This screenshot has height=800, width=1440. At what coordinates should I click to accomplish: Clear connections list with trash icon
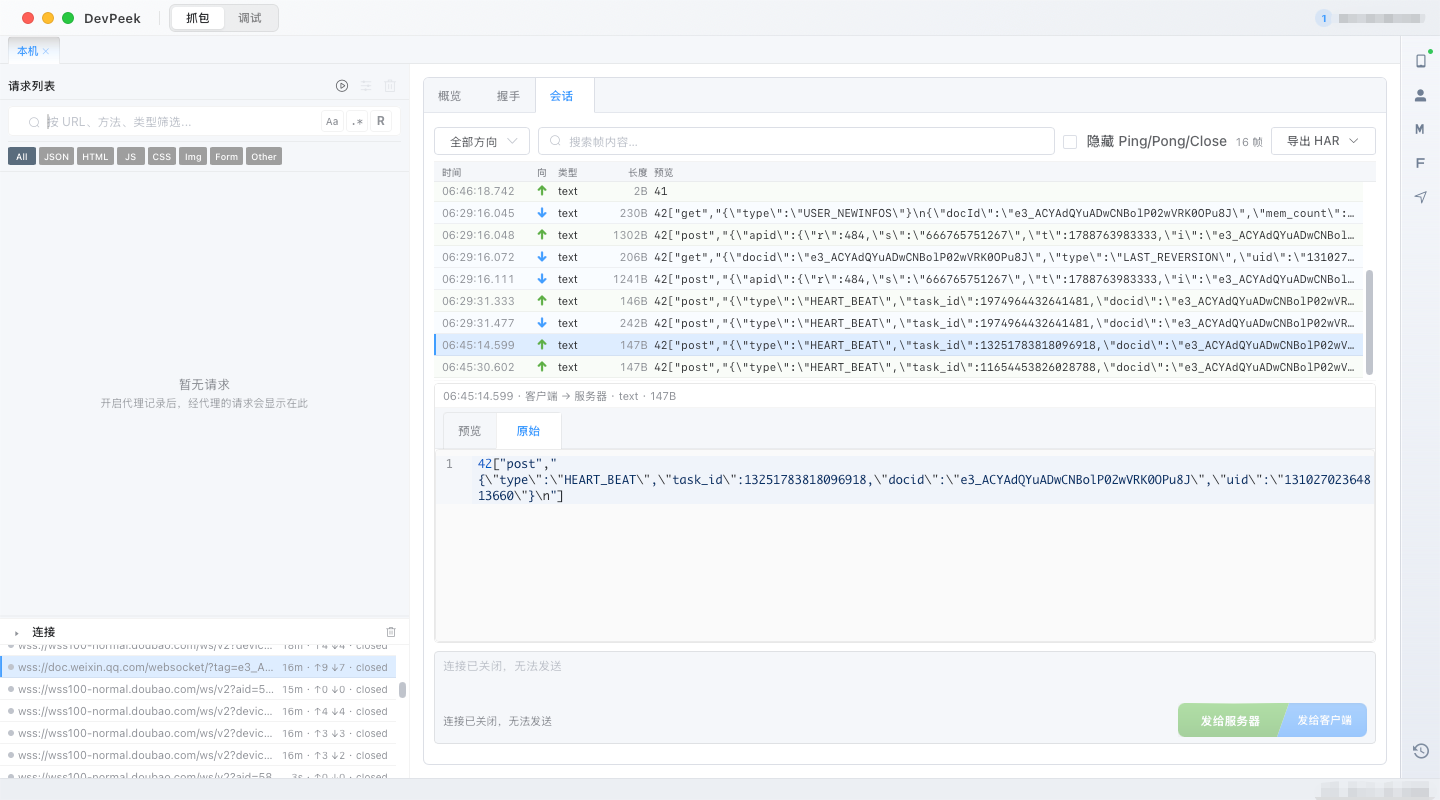(x=391, y=632)
